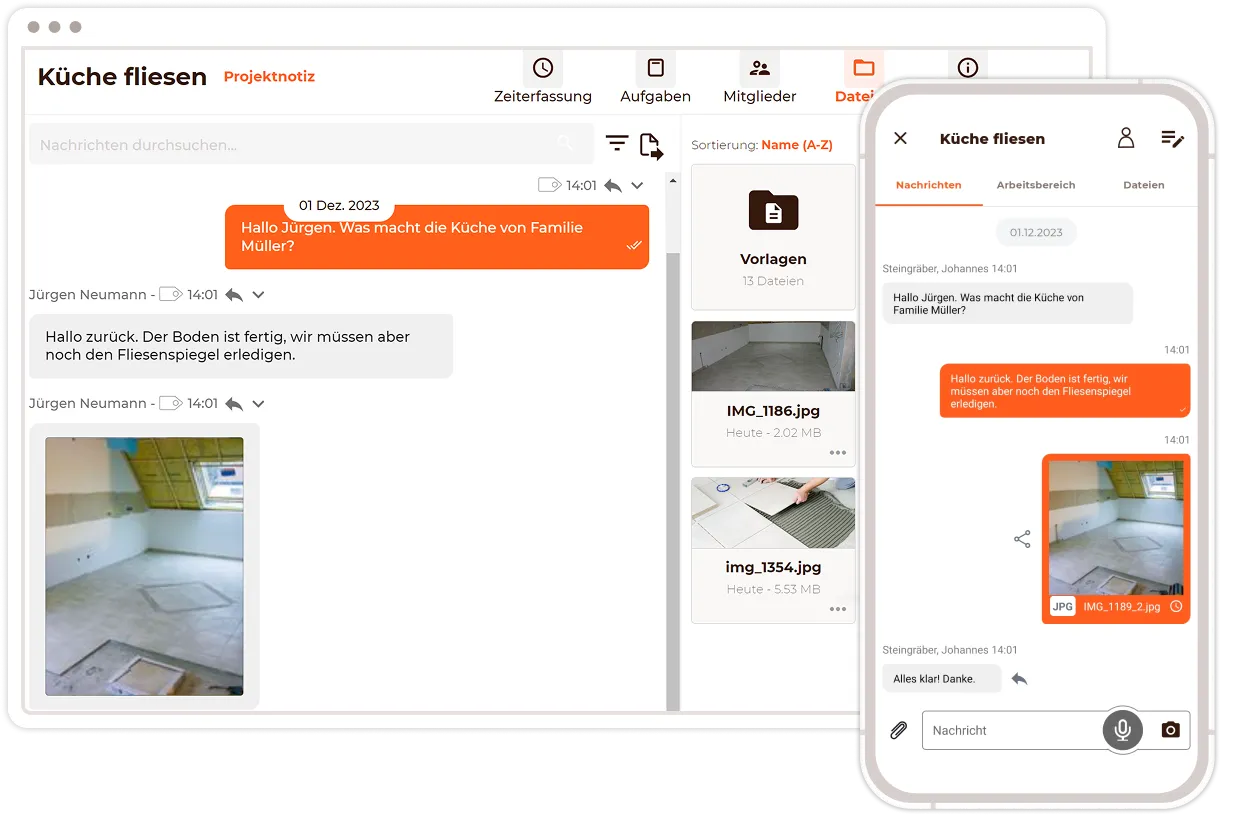Select the Küche fliesen project title

(x=122, y=76)
